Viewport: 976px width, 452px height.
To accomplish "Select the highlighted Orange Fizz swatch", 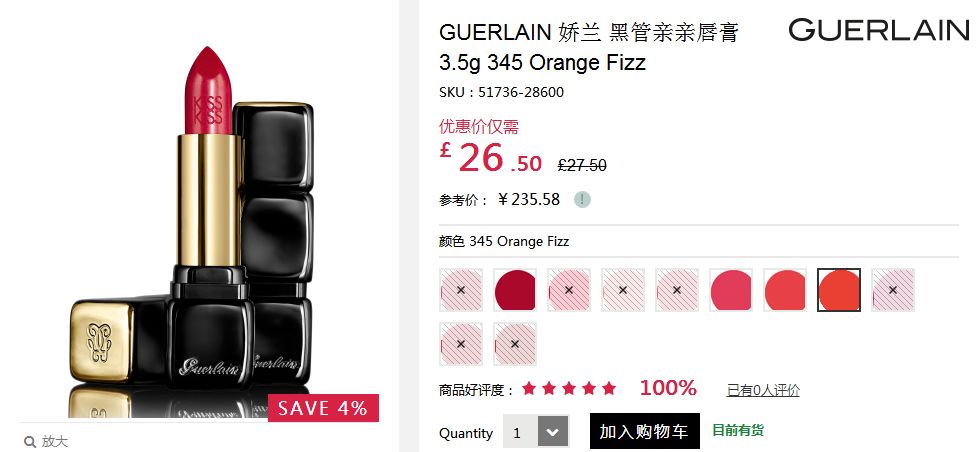I will 839,290.
